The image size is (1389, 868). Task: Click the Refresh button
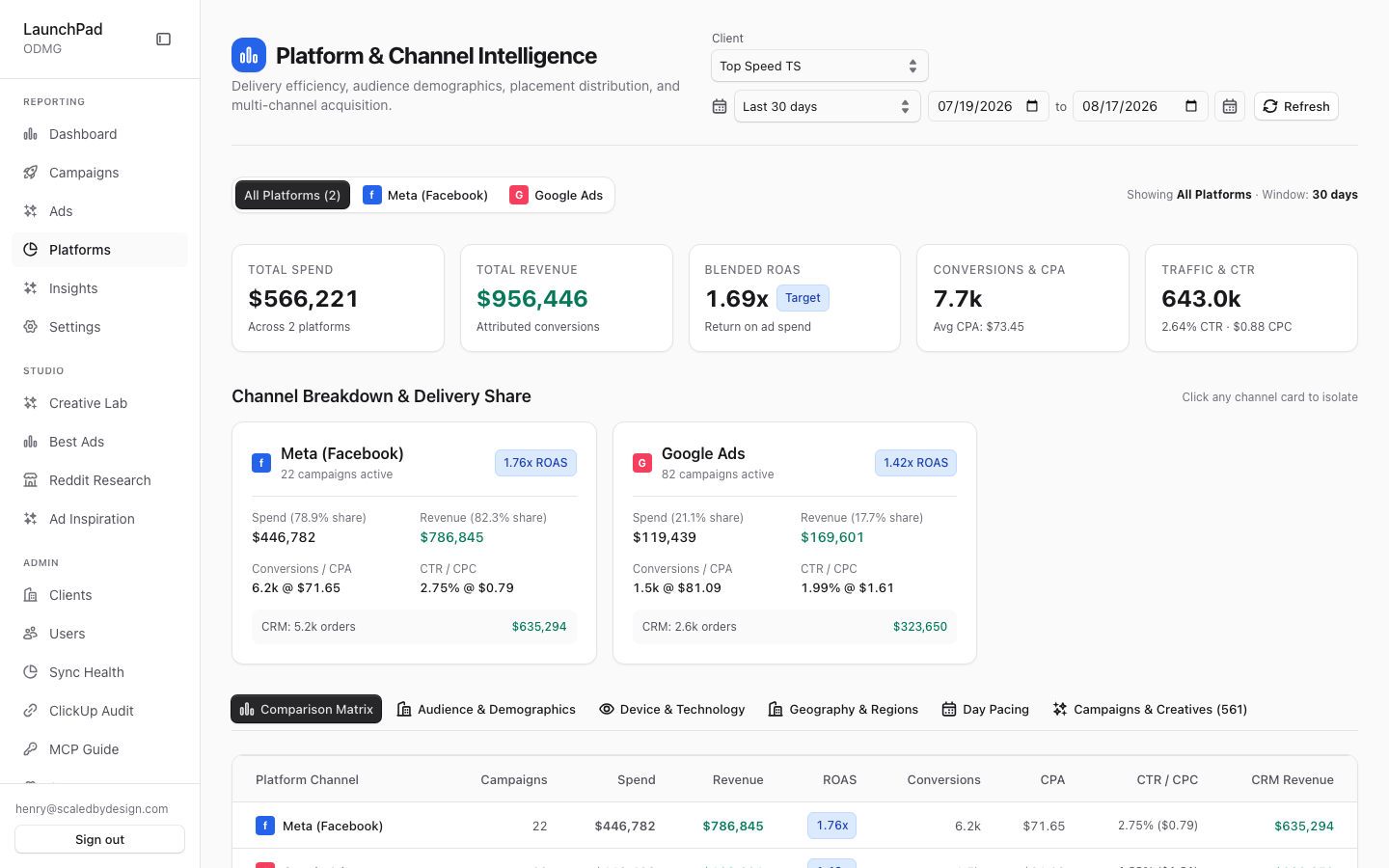(1296, 106)
